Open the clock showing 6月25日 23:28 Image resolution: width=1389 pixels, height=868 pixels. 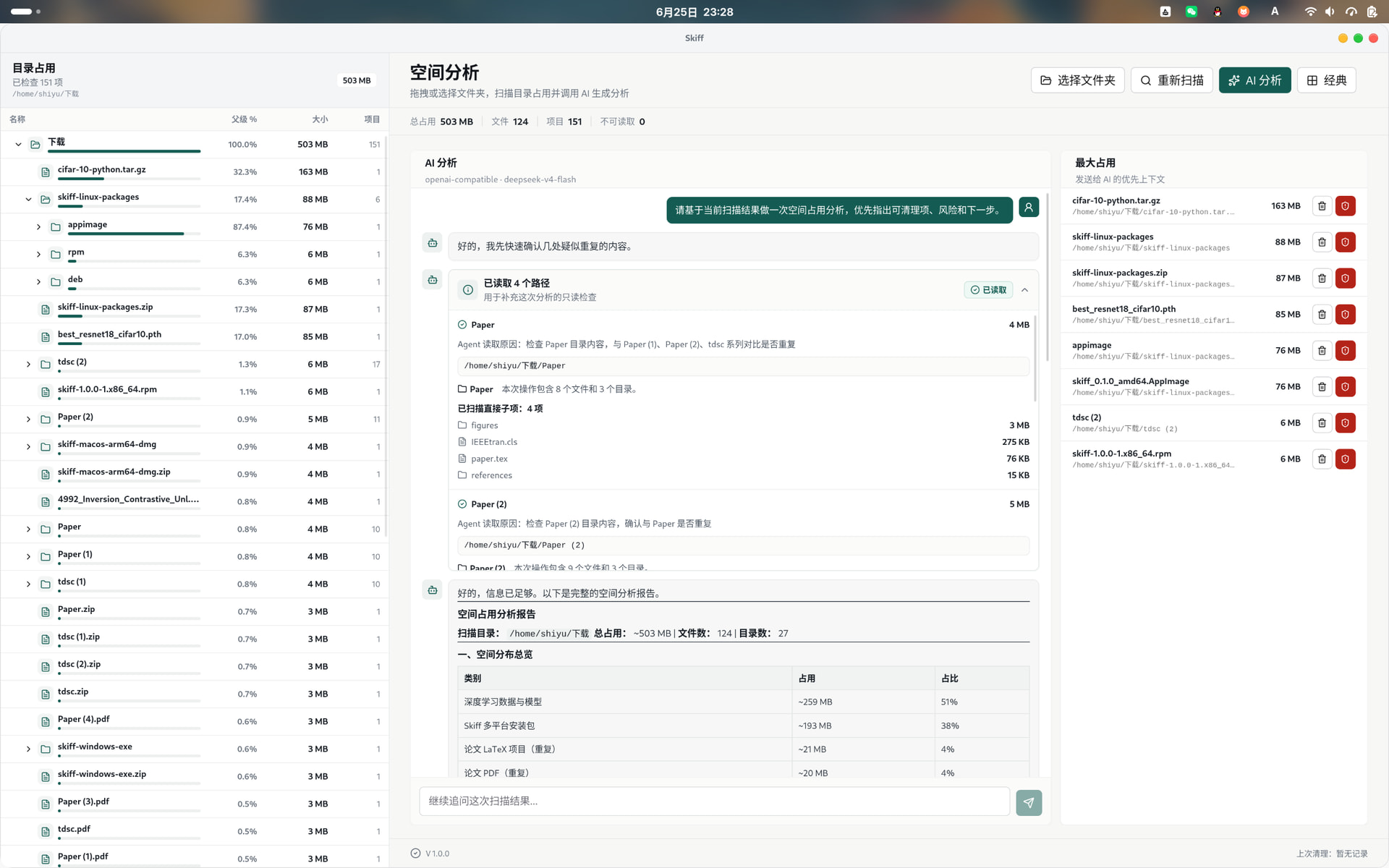(x=694, y=12)
